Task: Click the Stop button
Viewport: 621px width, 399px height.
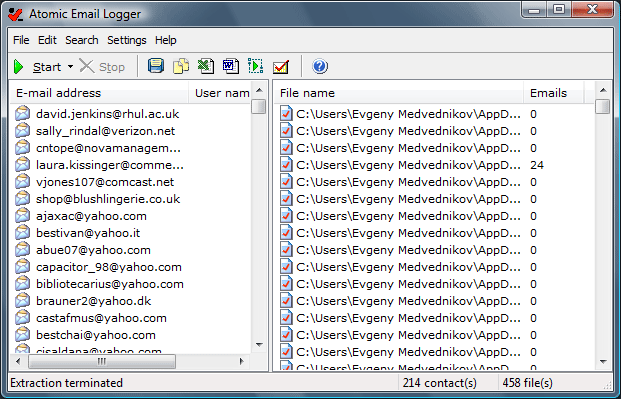Action: 103,67
